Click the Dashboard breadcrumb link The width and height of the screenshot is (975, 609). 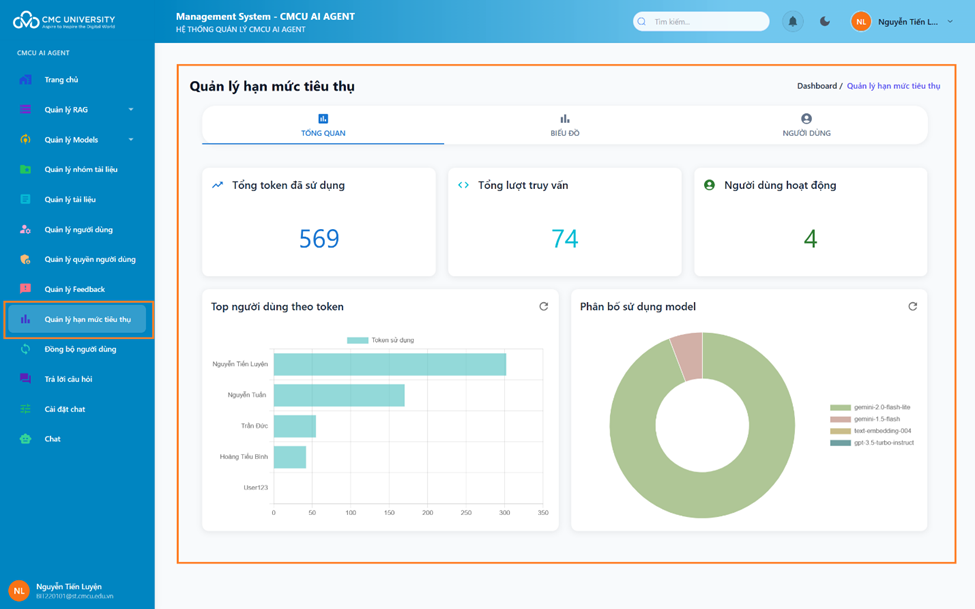[x=816, y=86]
